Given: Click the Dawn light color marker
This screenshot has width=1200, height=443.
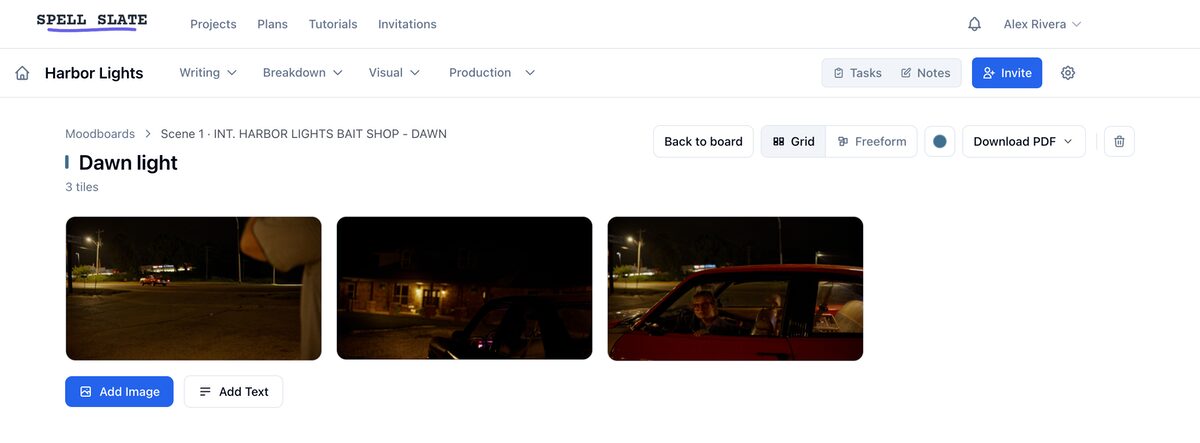Looking at the screenshot, I should coord(67,162).
